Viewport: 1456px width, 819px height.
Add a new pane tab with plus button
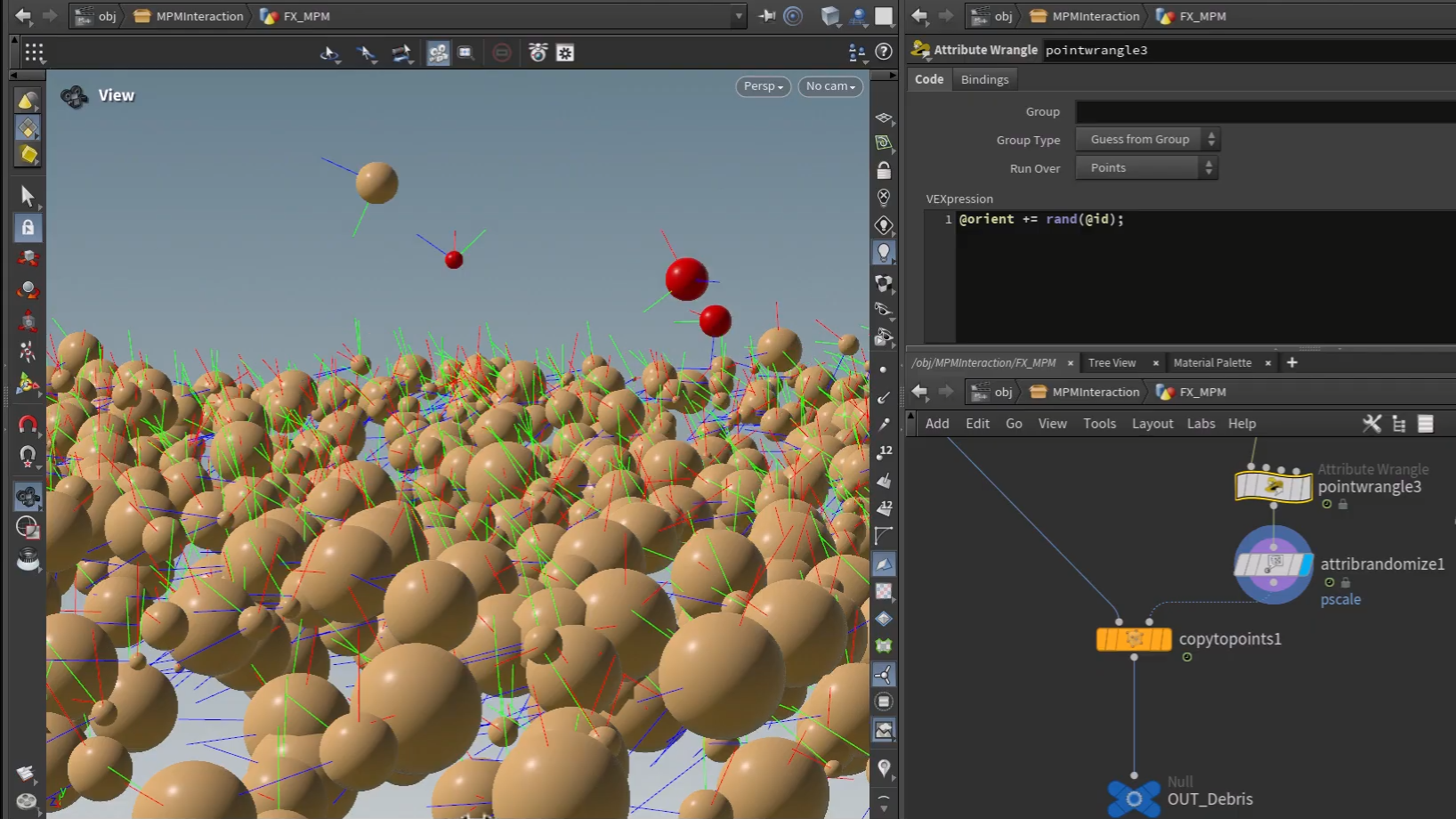click(x=1292, y=362)
